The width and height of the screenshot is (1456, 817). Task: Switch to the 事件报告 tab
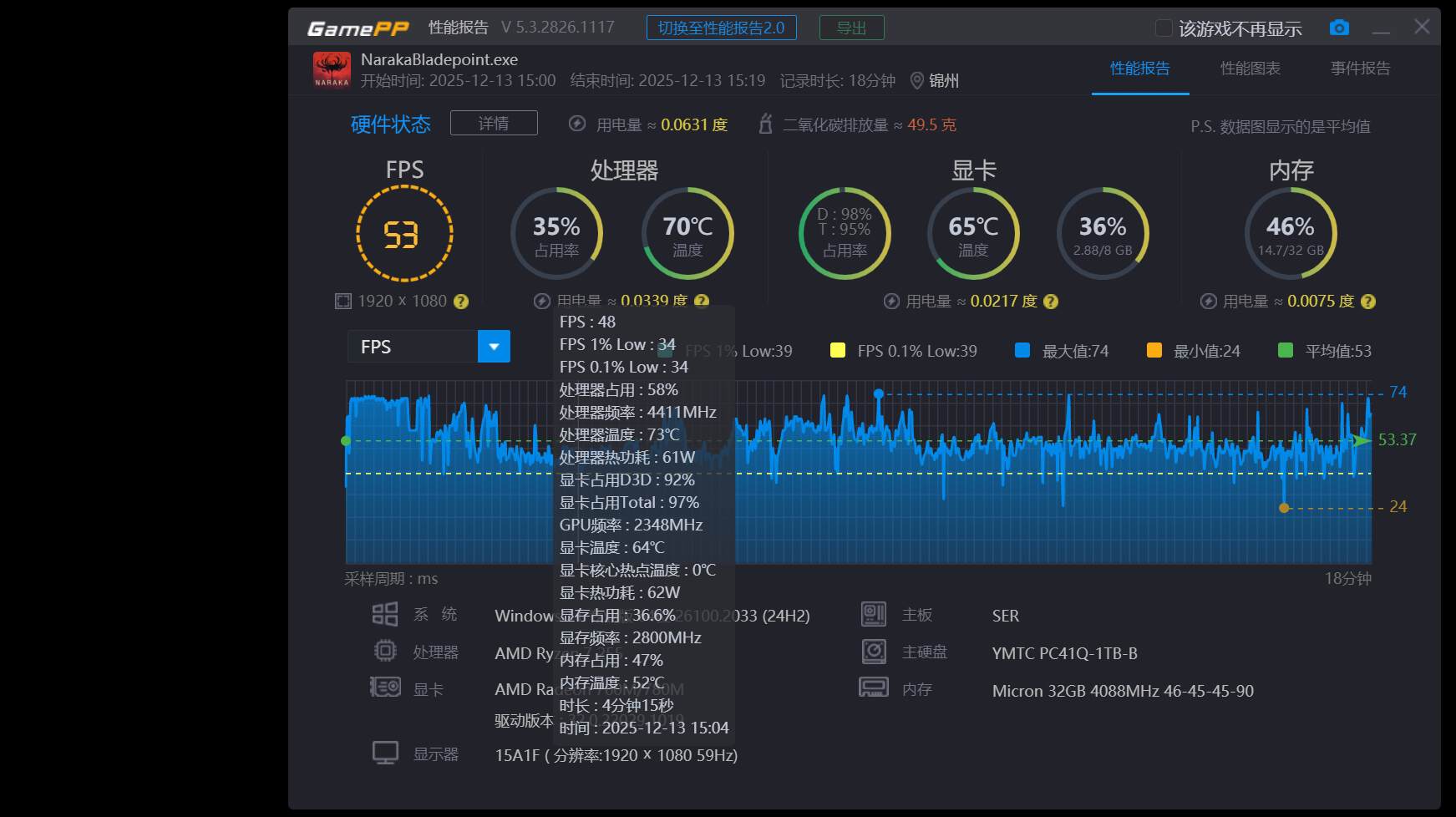tap(1361, 69)
